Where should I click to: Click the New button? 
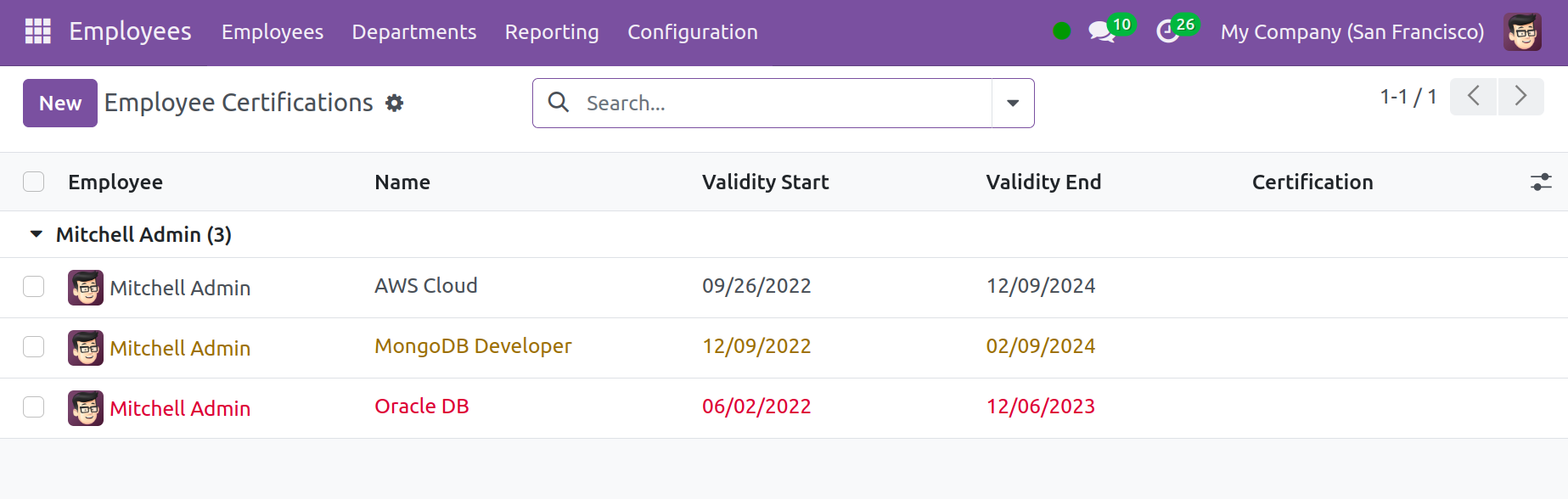(x=60, y=103)
